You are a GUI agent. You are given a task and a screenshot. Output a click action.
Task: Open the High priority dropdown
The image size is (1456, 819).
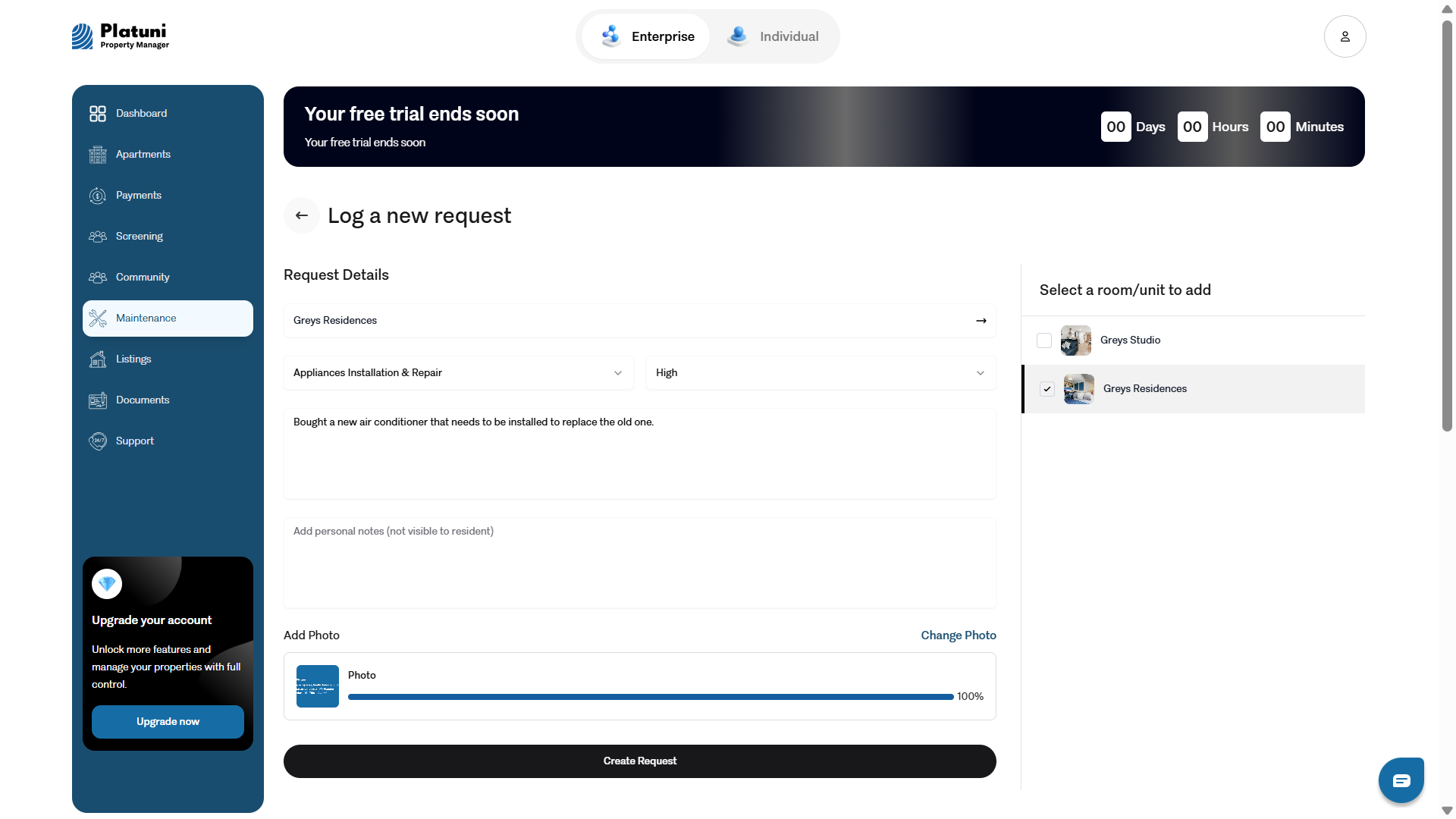(x=821, y=373)
